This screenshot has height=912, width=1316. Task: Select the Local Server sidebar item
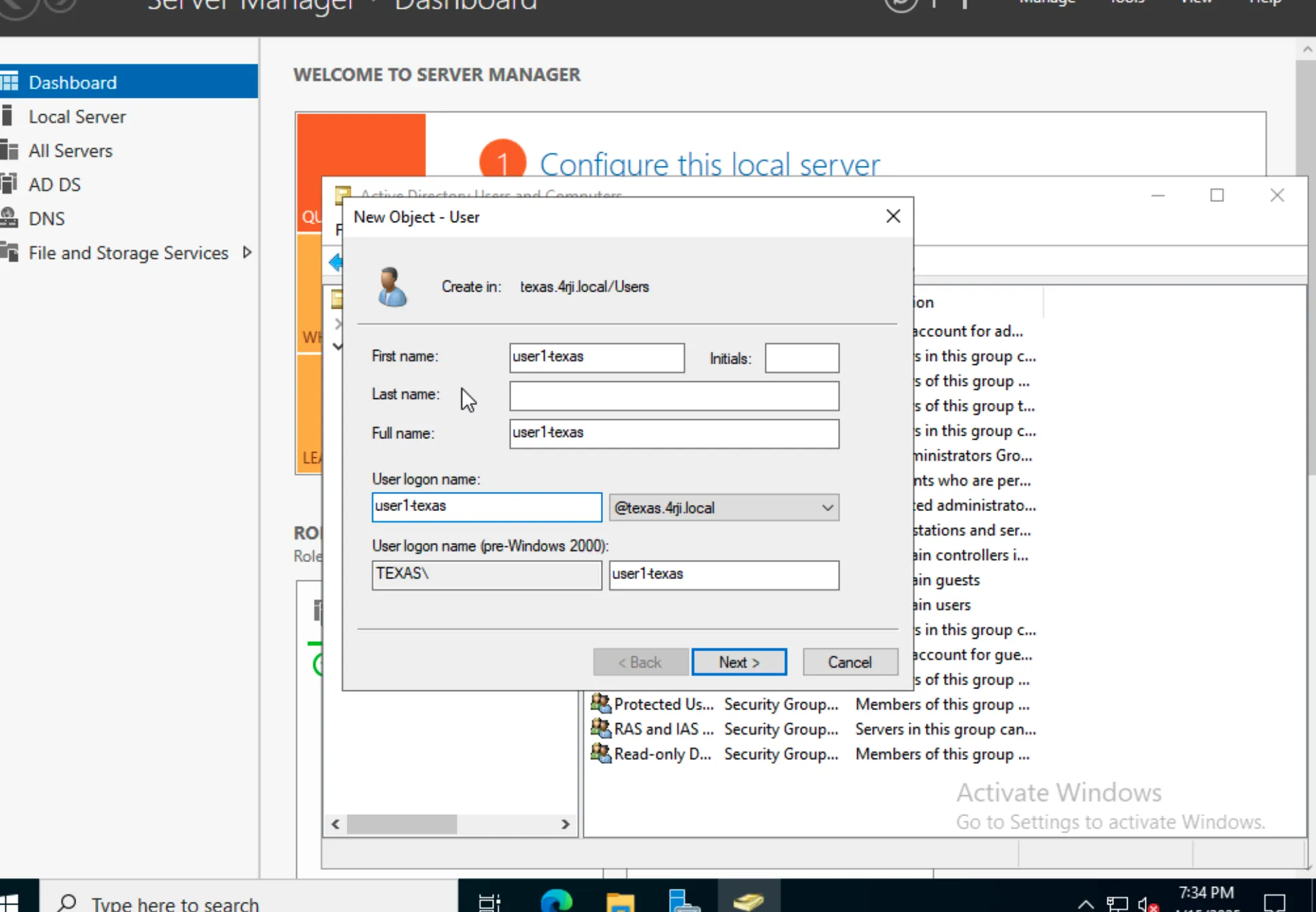tap(77, 117)
